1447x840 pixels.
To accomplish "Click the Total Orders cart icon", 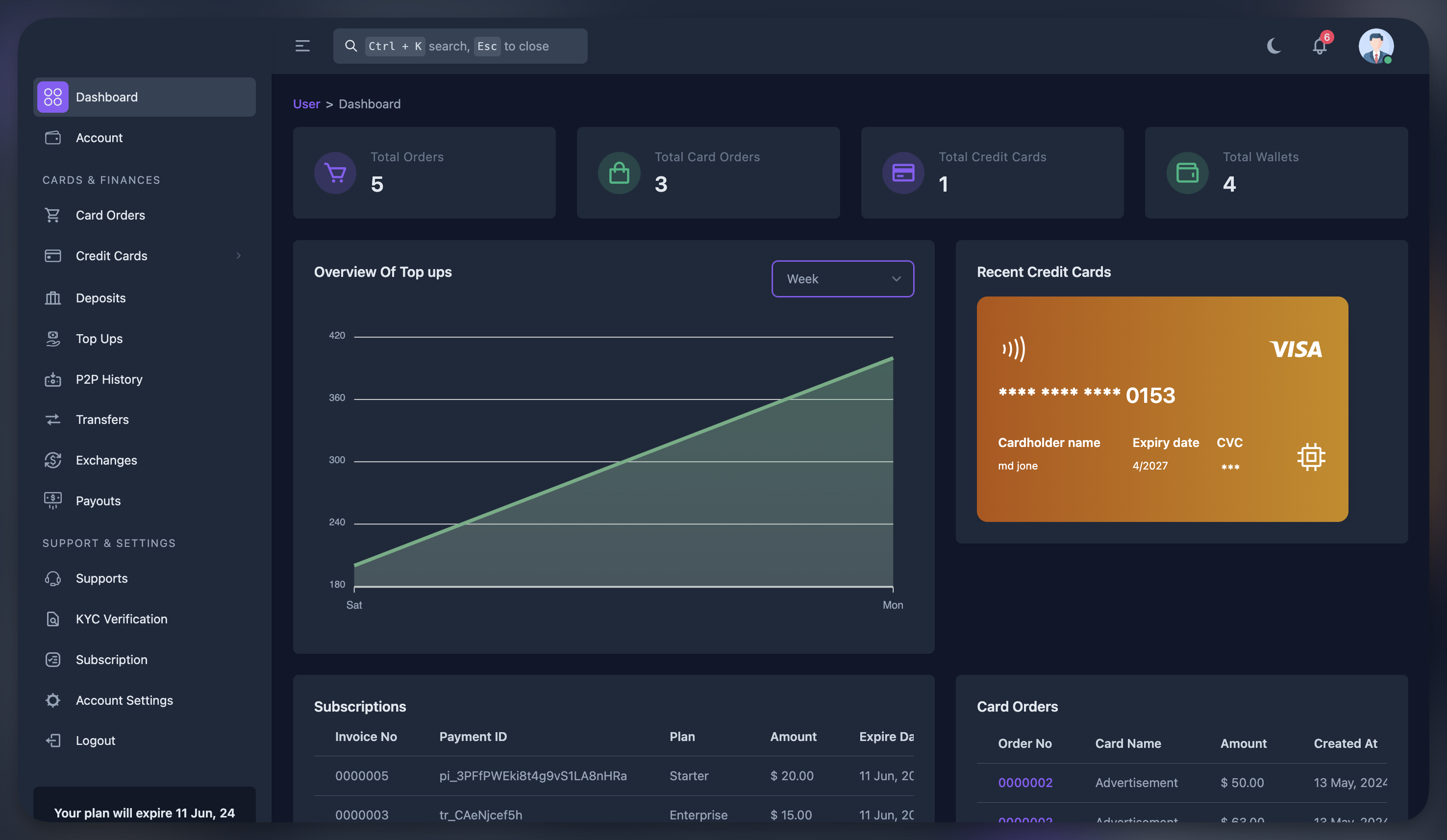I will 335,173.
